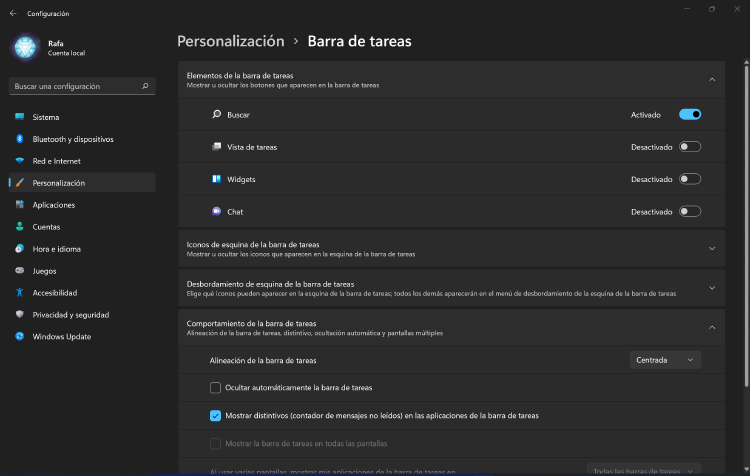This screenshot has width=750, height=476.
Task: Click the Hora e idioma globe icon
Action: tap(20, 249)
